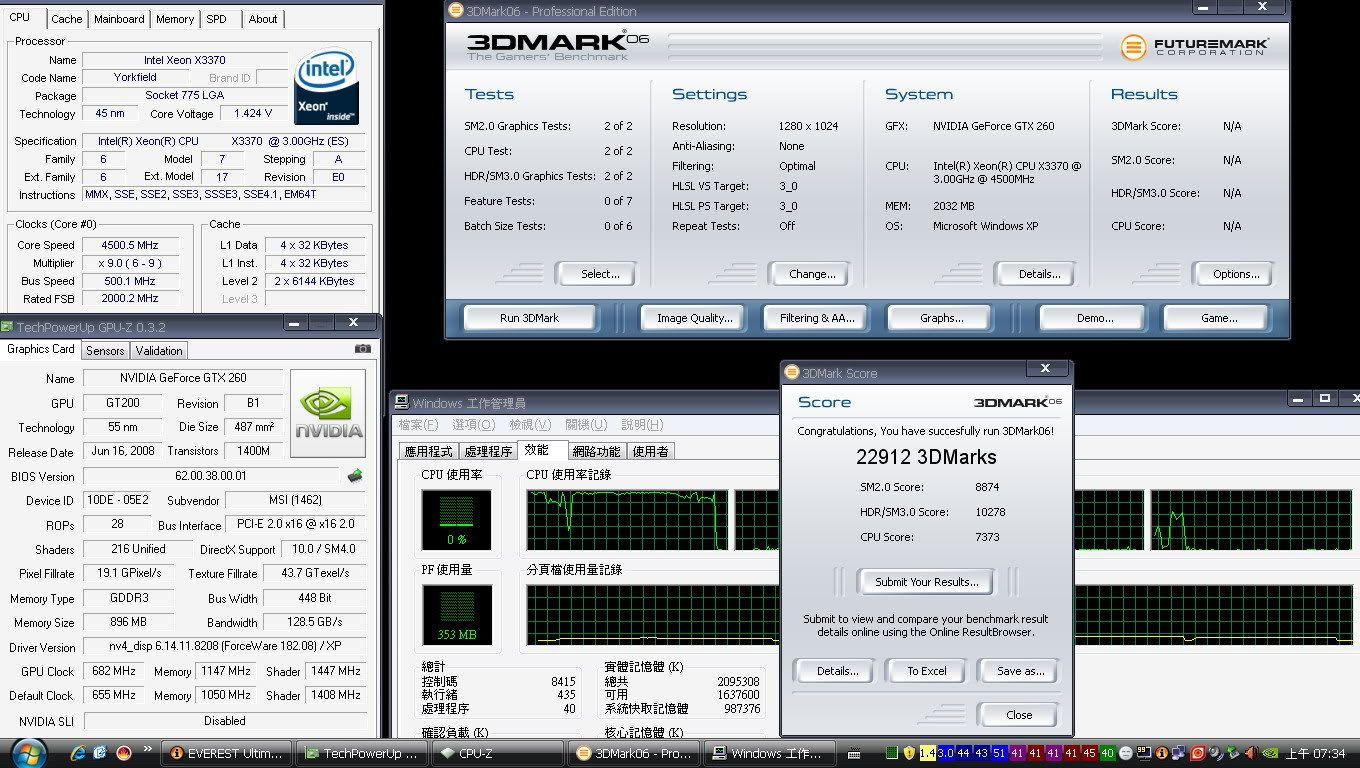Screen dimensions: 1360x768
Task: Open Task Manager 選項(O) menu
Action: pyautogui.click(x=472, y=425)
